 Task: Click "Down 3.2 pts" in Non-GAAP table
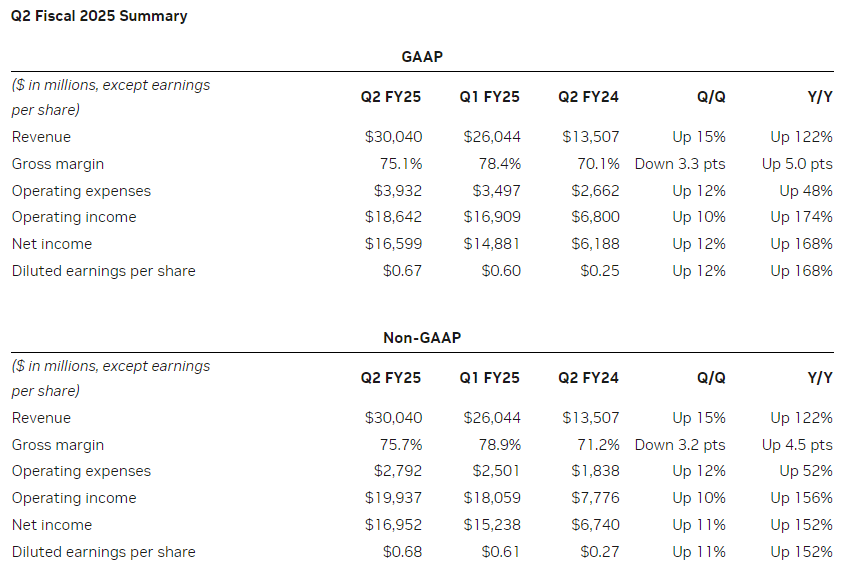[680, 445]
